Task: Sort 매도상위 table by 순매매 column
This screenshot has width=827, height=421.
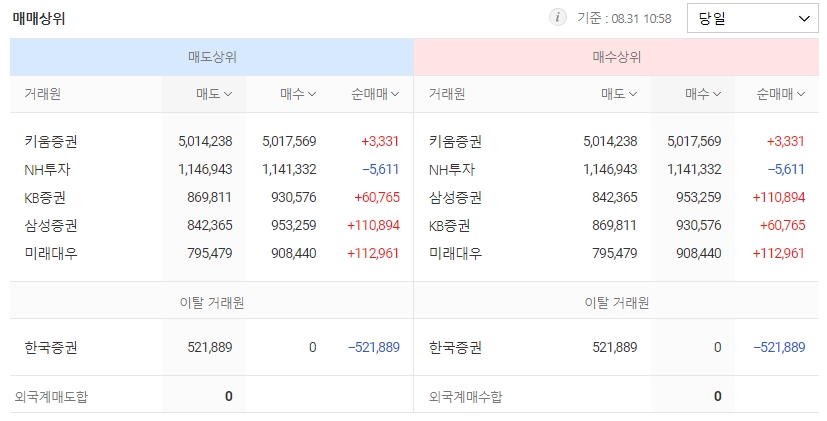Action: coord(375,94)
